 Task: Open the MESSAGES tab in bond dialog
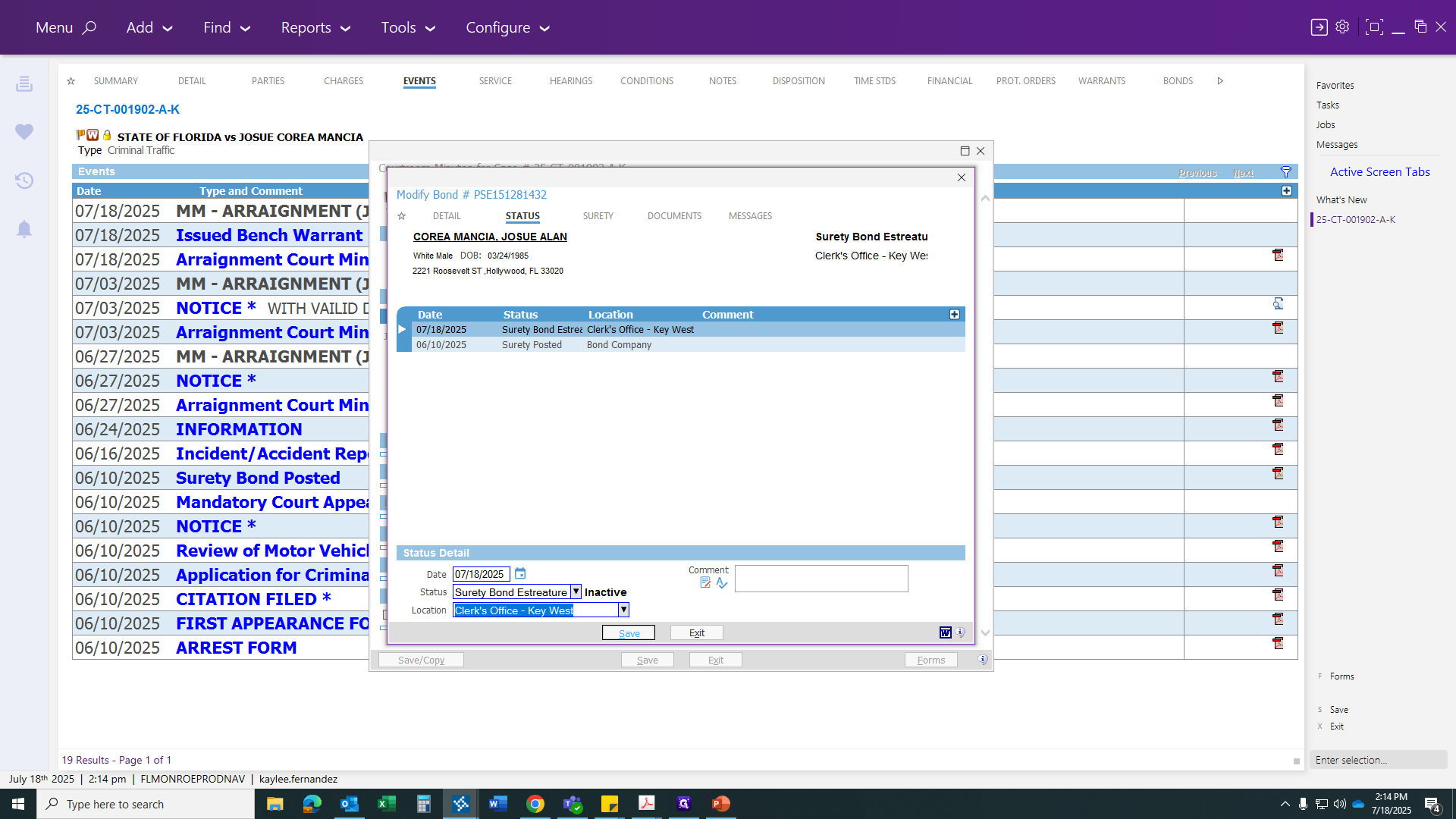750,216
